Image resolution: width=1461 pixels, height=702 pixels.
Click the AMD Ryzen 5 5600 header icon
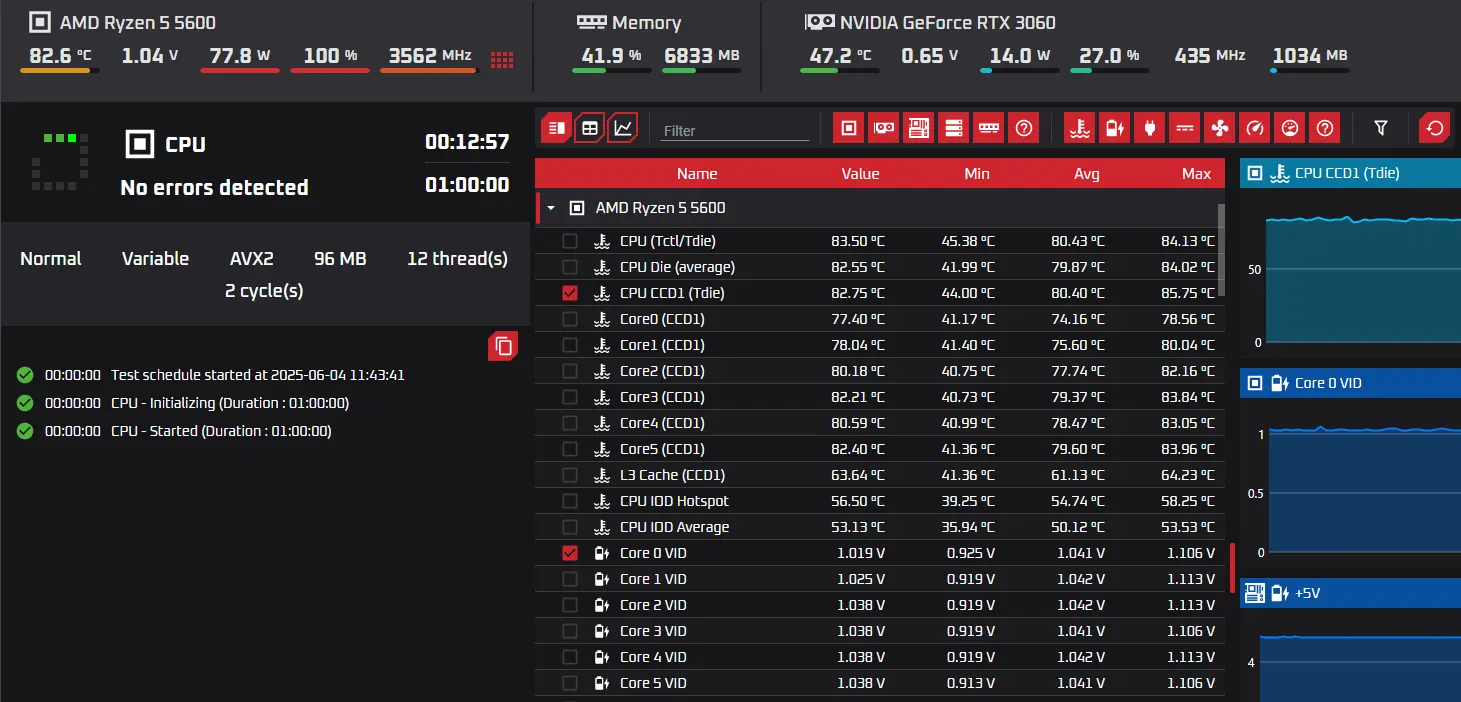[38, 22]
